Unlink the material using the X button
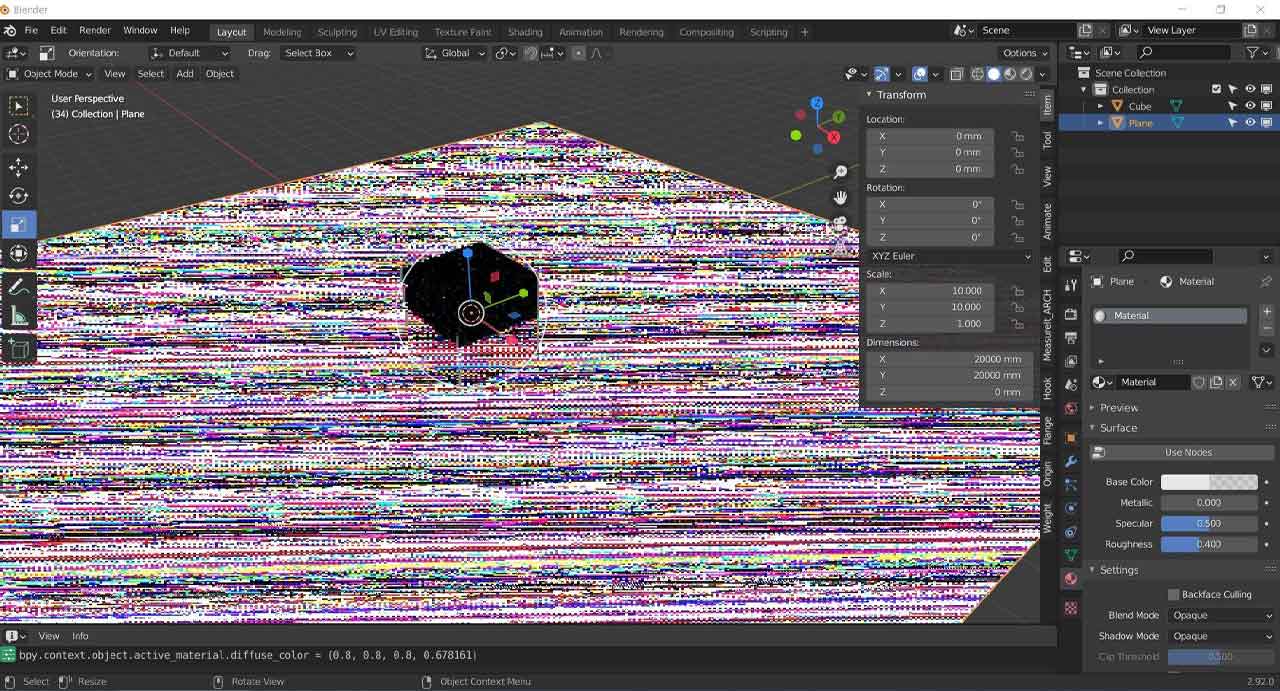This screenshot has width=1280, height=691. click(1232, 382)
